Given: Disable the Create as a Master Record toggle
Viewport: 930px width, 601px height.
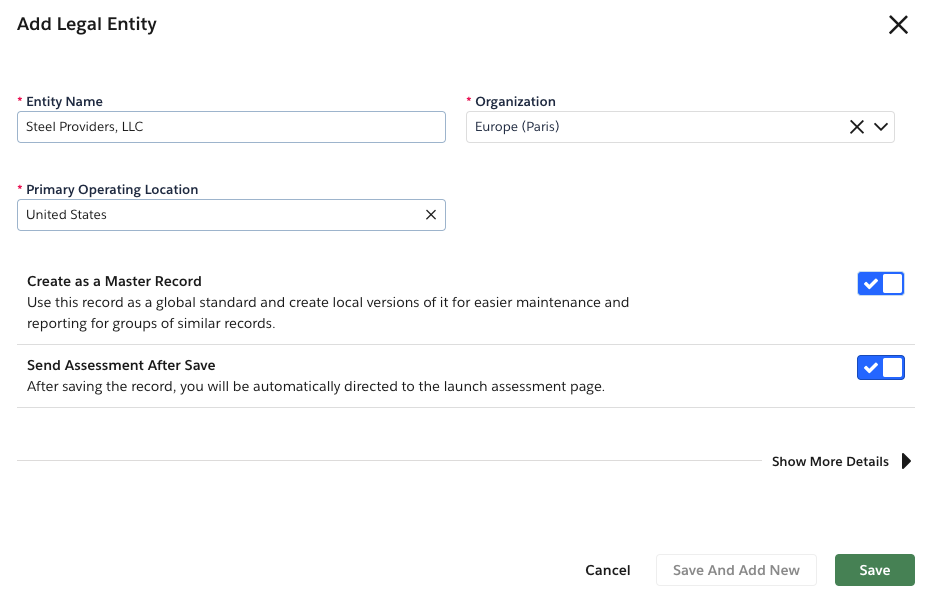Looking at the screenshot, I should point(880,283).
